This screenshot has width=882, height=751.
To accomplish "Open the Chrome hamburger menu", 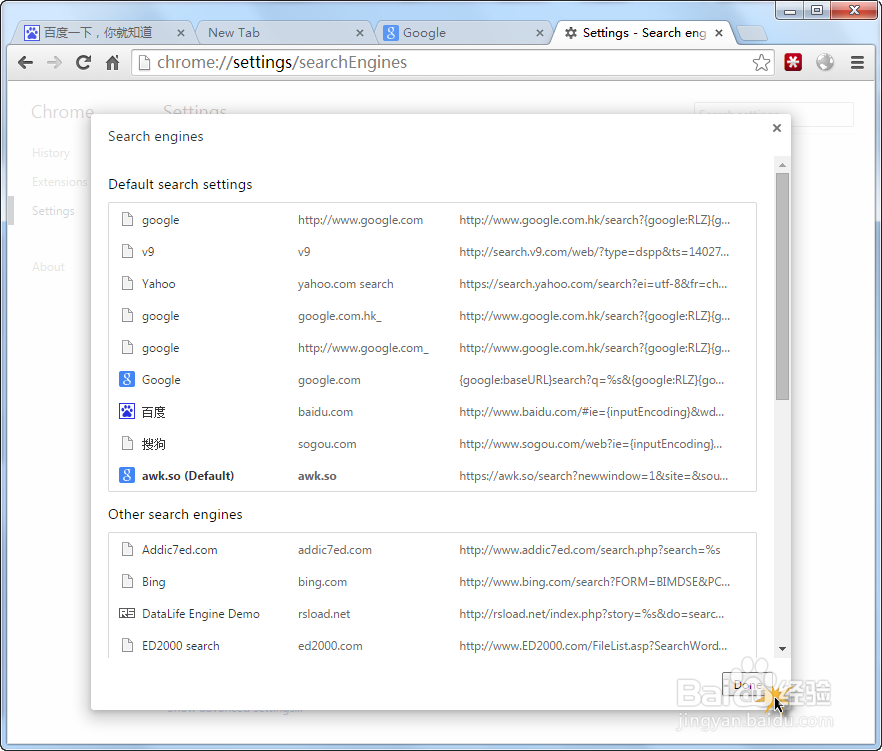I will [x=857, y=62].
